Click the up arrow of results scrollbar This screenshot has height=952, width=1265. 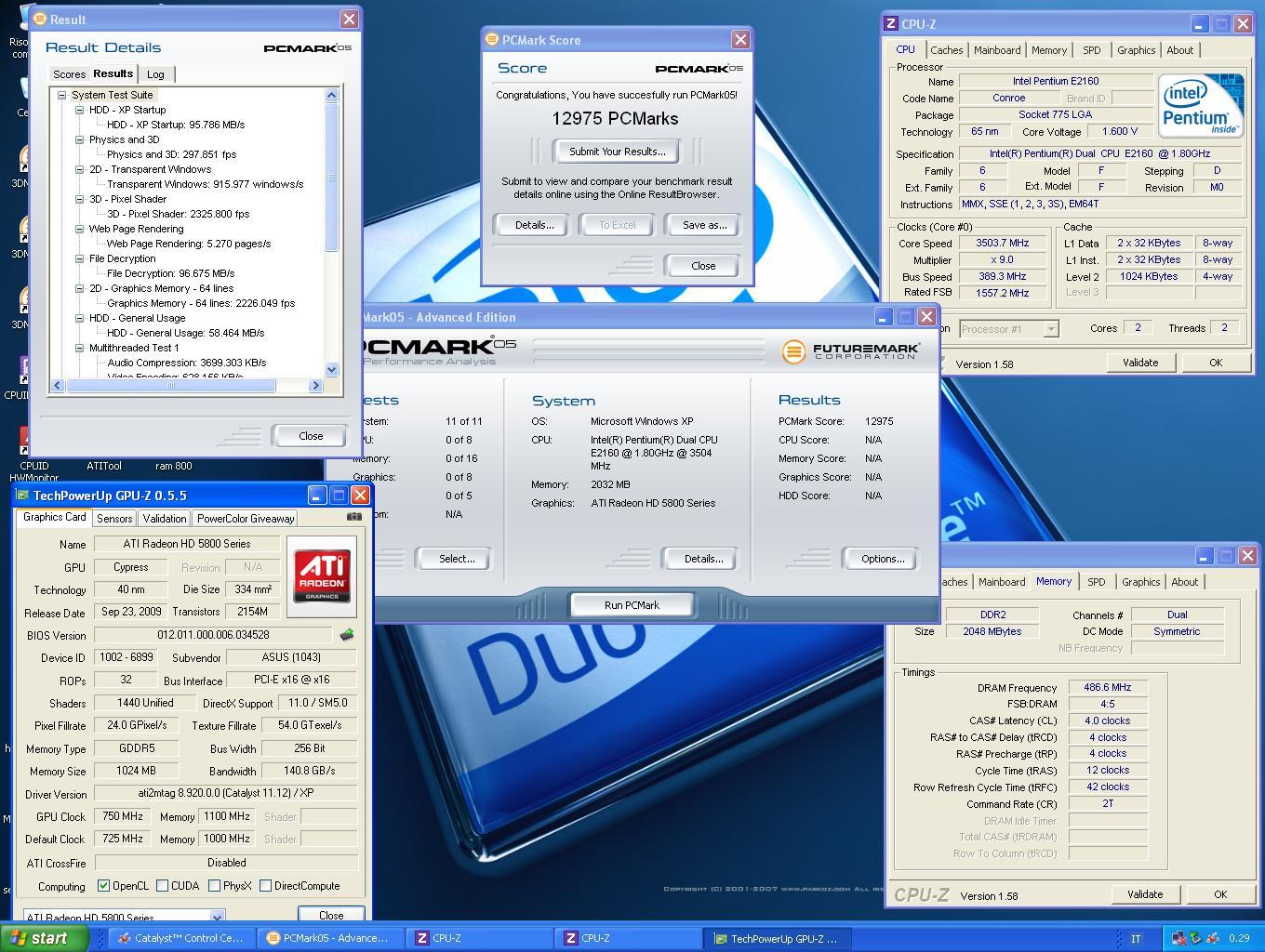pyautogui.click(x=331, y=95)
